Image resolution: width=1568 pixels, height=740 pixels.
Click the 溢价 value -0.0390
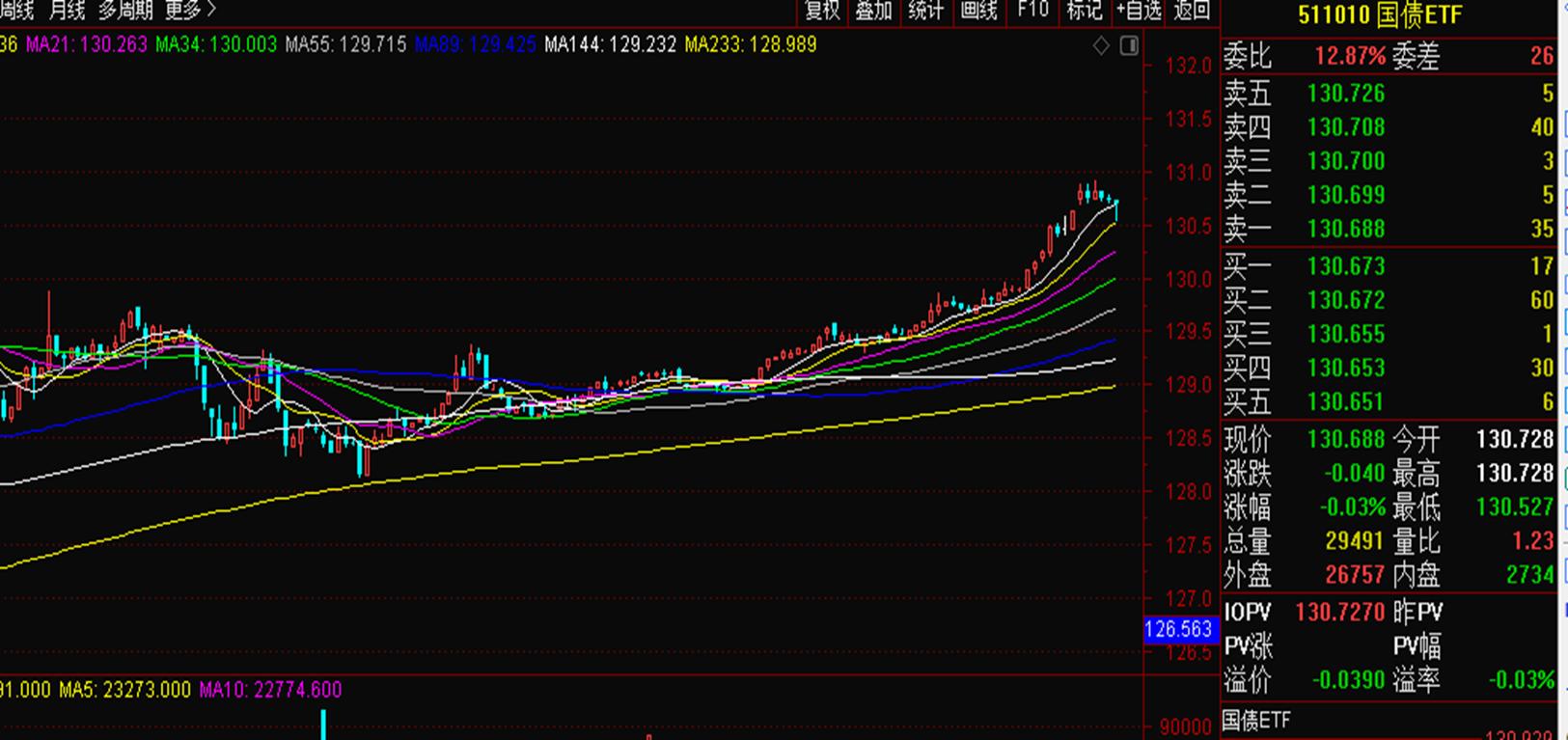(1349, 680)
